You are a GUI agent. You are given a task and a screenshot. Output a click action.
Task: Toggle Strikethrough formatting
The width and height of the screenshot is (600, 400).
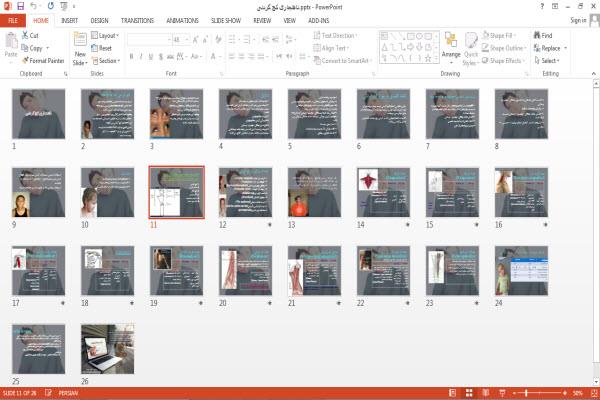coord(170,57)
